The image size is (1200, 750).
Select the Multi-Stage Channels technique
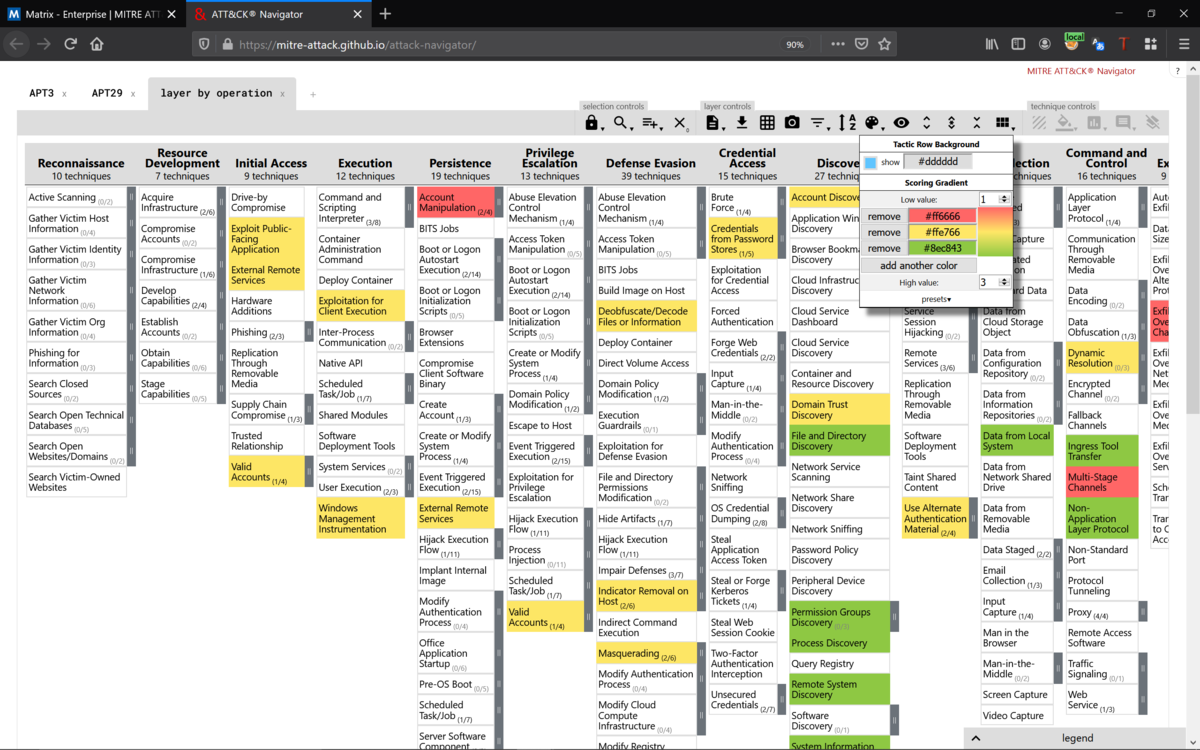pos(1100,482)
